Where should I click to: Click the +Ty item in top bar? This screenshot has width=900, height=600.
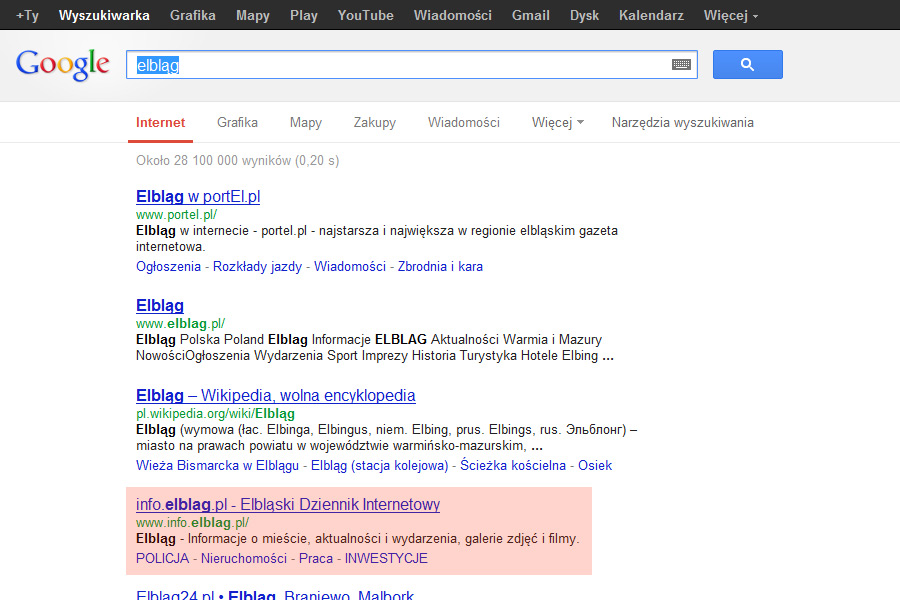click(x=27, y=16)
